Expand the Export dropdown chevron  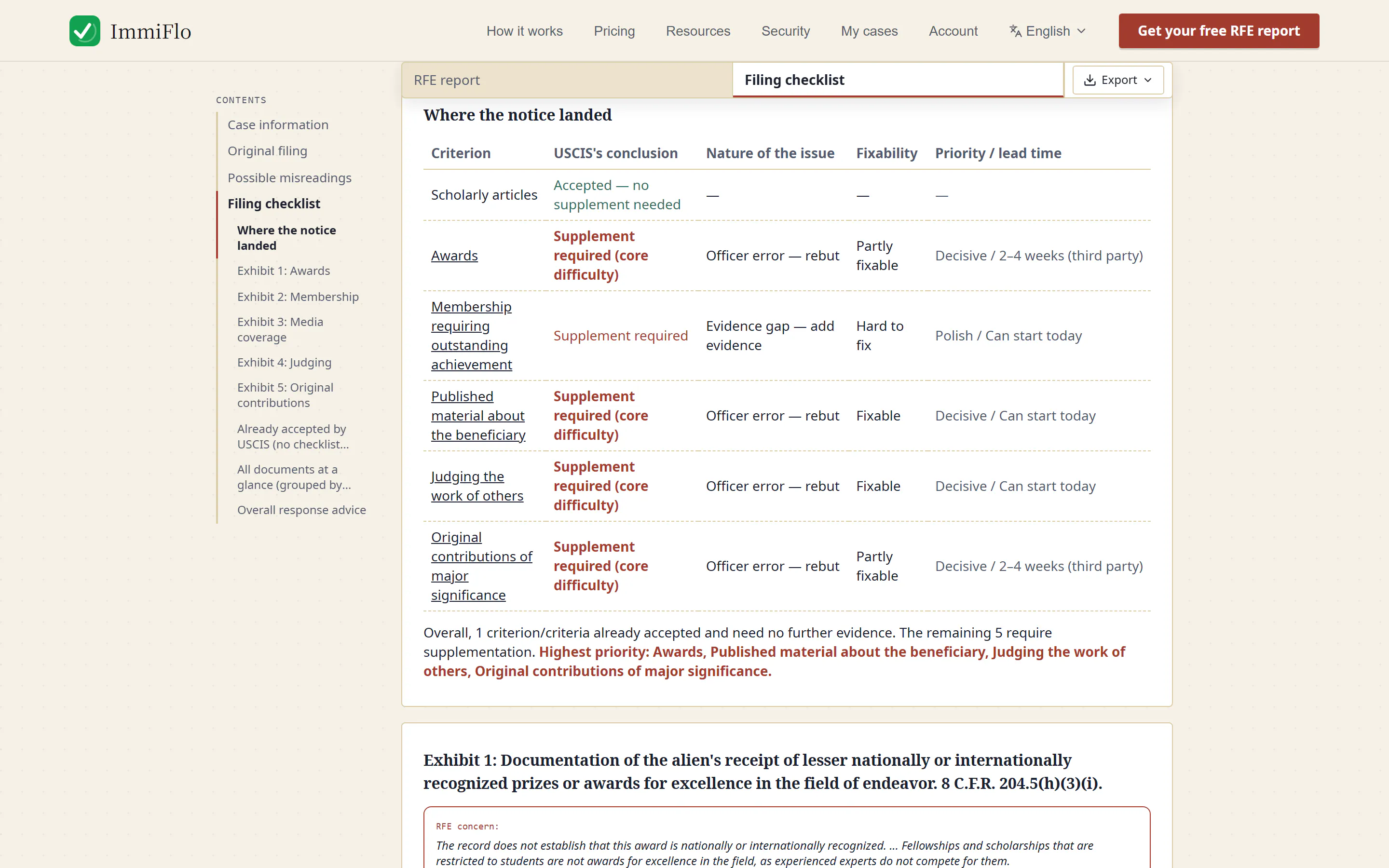1148,81
